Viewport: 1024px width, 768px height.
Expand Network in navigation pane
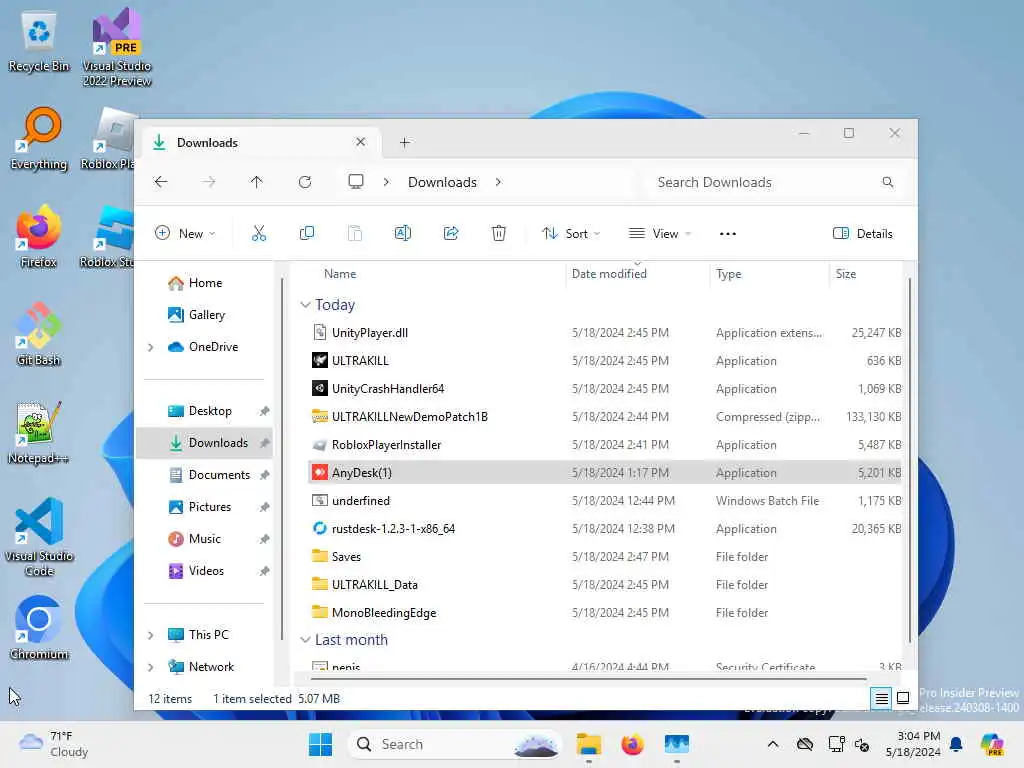click(x=151, y=667)
